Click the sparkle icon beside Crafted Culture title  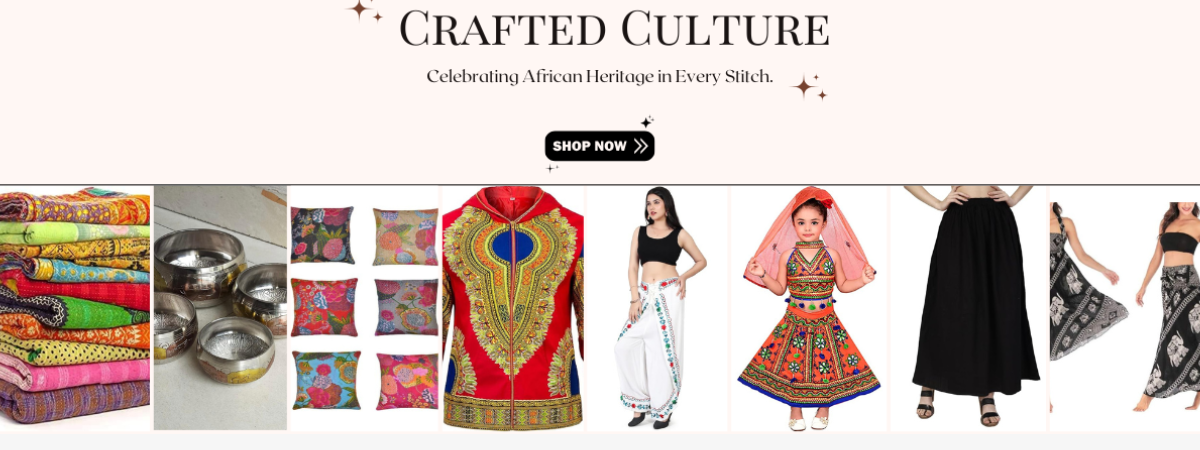(365, 11)
